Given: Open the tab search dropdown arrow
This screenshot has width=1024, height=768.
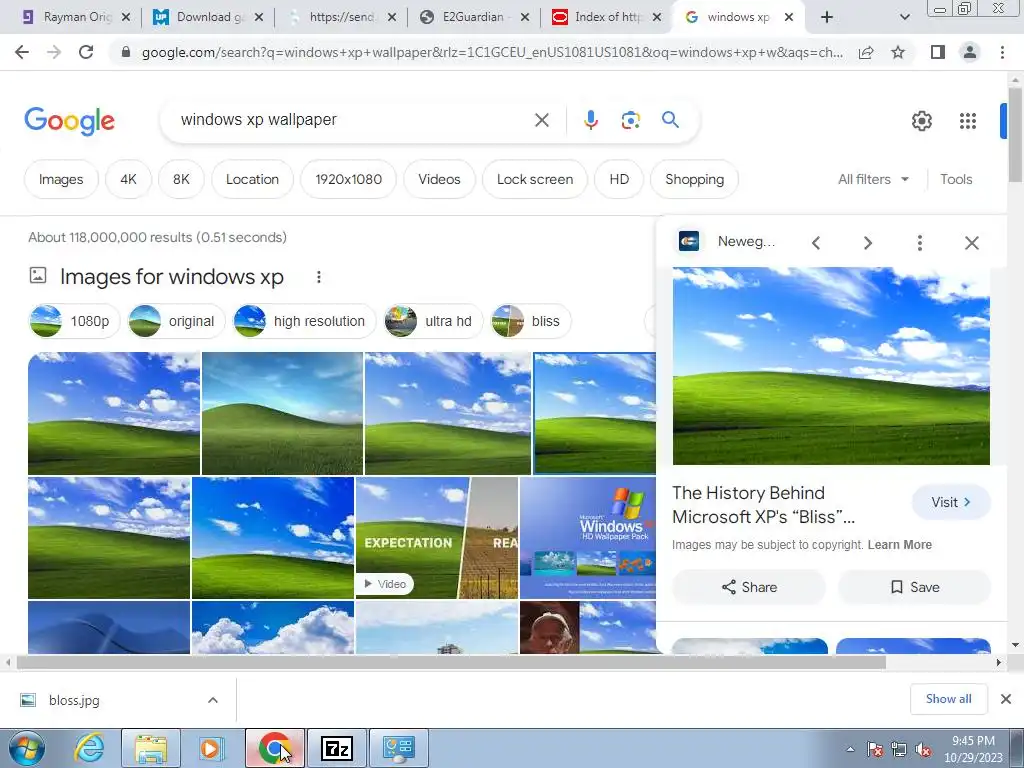Looking at the screenshot, I should point(904,17).
